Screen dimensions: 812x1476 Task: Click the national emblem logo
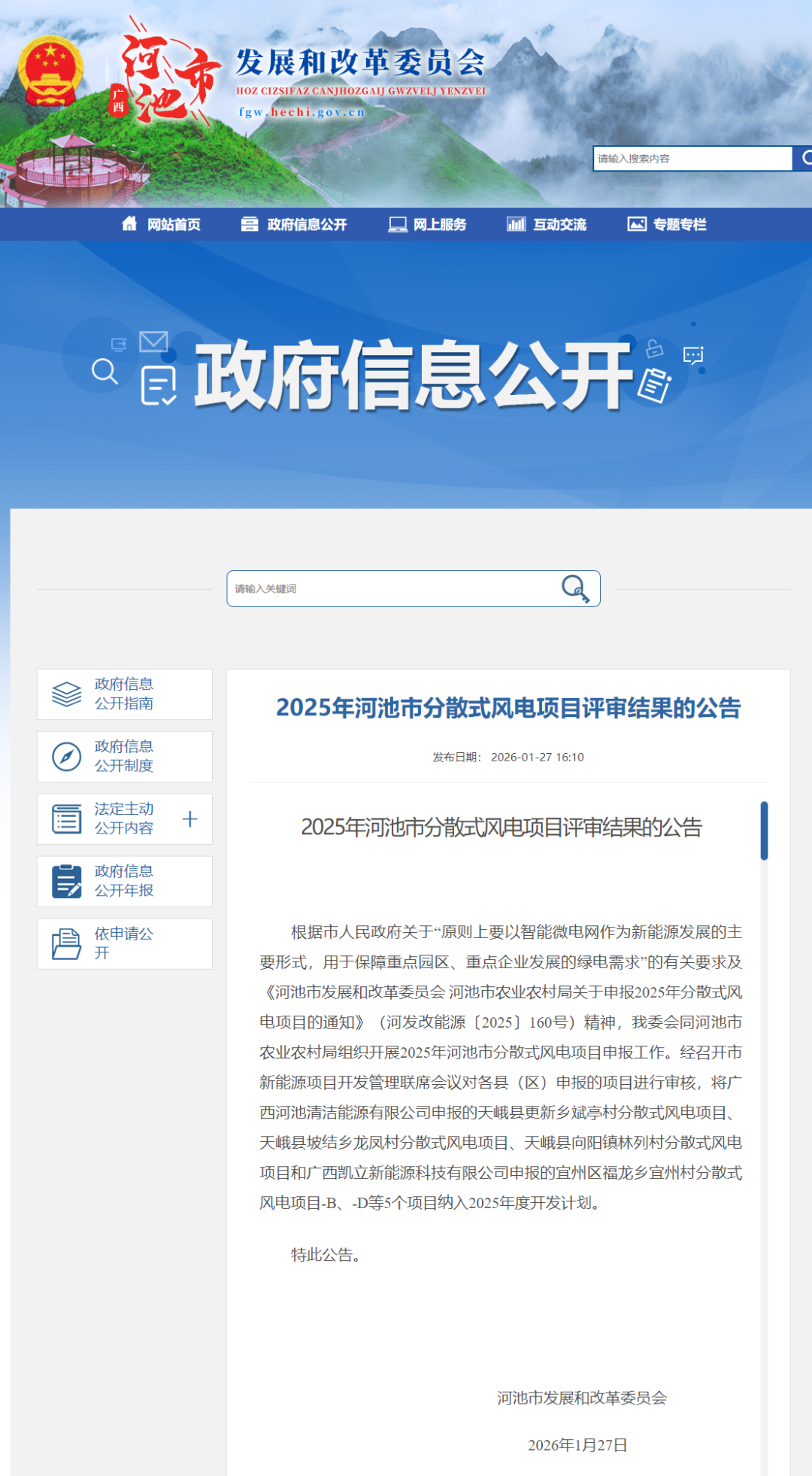[x=50, y=71]
